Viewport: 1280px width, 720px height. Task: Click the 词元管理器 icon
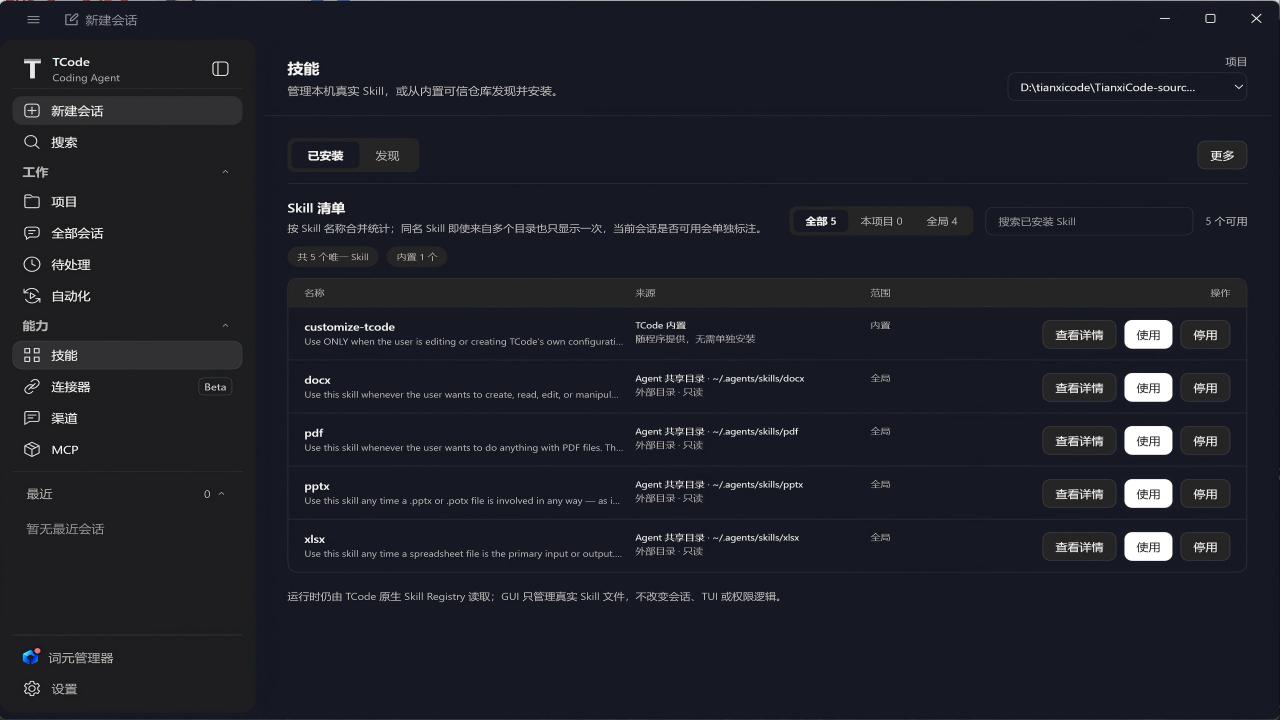pyautogui.click(x=31, y=657)
